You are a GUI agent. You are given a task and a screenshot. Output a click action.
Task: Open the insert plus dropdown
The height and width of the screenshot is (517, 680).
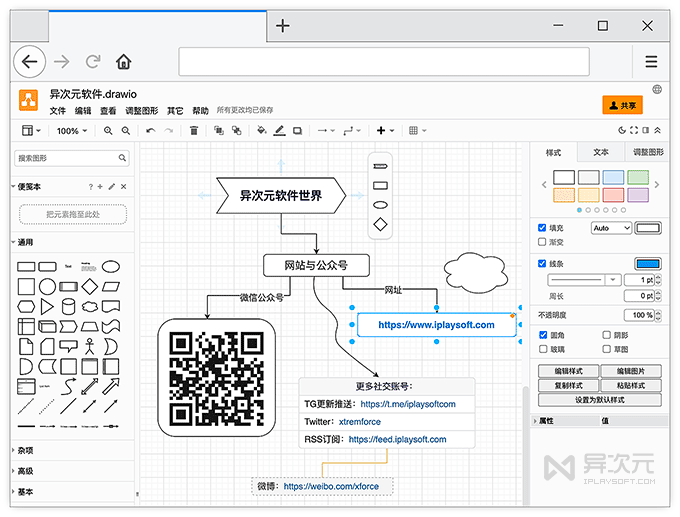[x=385, y=131]
